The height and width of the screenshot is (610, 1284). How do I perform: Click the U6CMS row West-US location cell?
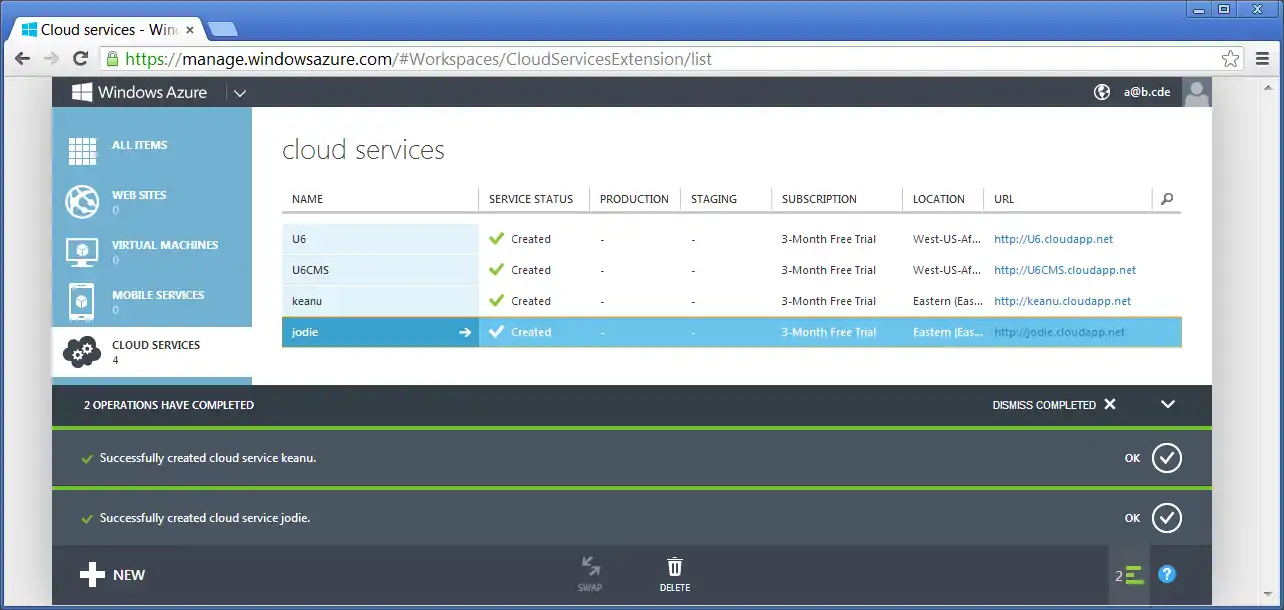coord(947,270)
